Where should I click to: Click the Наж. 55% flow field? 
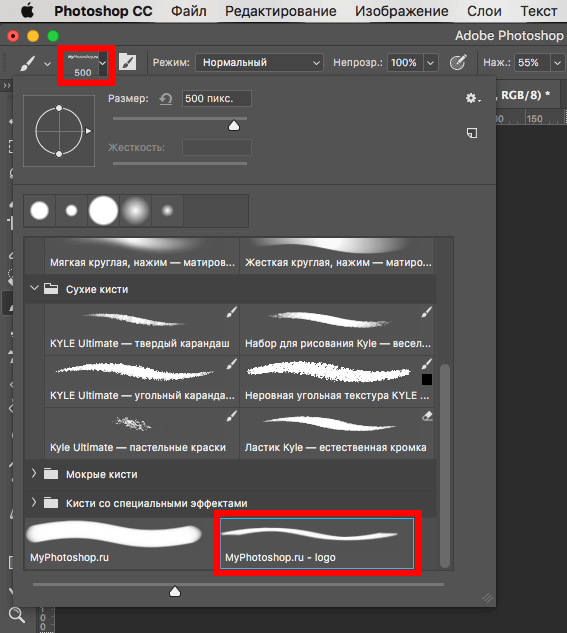click(531, 63)
